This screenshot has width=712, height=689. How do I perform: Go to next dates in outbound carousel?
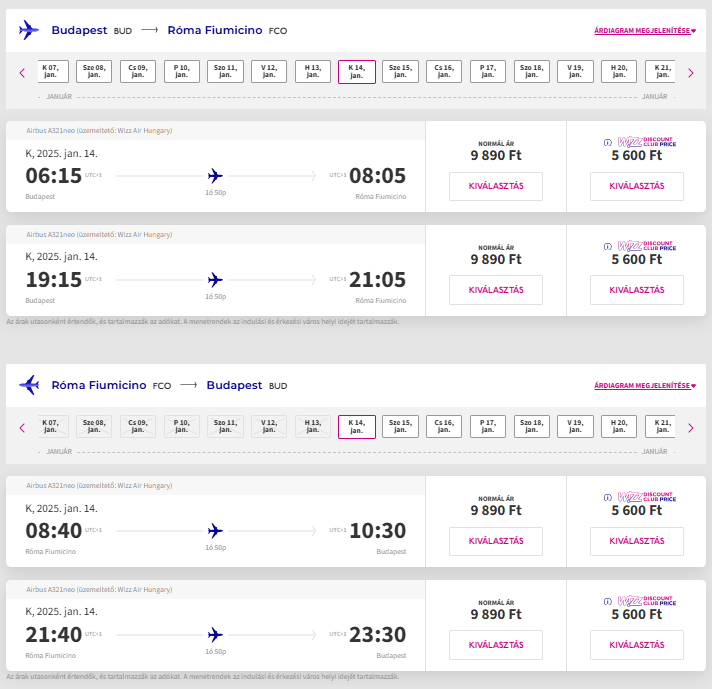690,72
